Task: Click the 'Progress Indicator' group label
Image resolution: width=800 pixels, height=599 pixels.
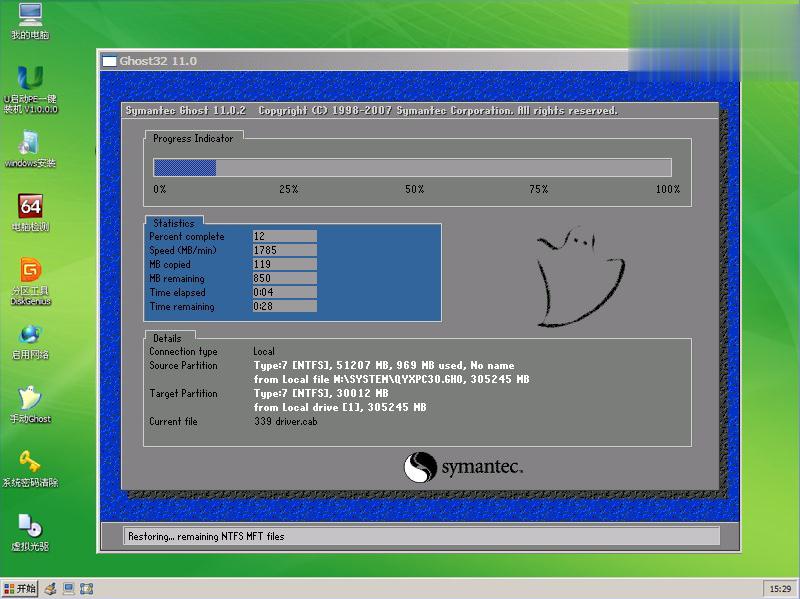Action: [x=193, y=138]
